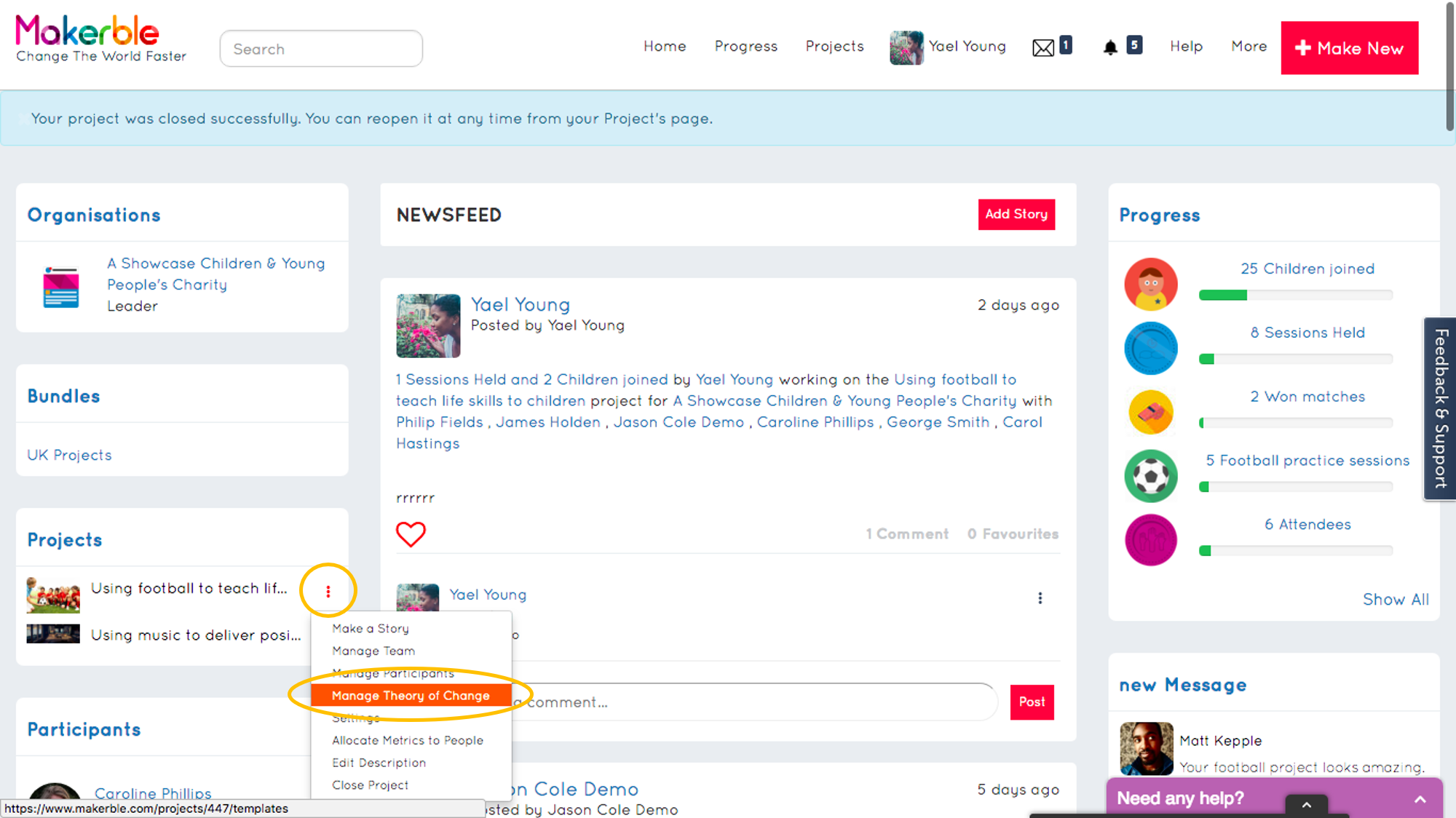Click the page vertical scrollbar
Image resolution: width=1456 pixels, height=818 pixels.
pos(1449,65)
